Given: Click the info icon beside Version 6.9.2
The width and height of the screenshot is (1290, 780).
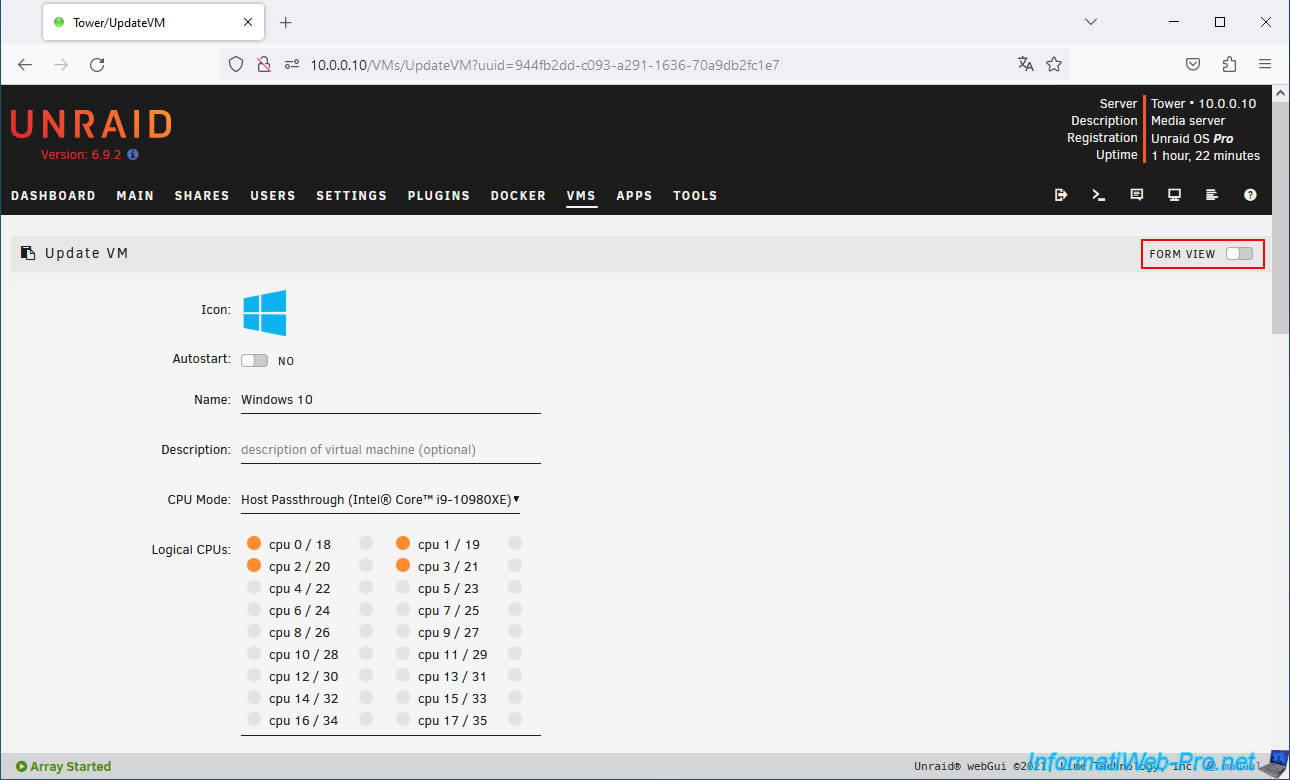Looking at the screenshot, I should click(x=133, y=155).
